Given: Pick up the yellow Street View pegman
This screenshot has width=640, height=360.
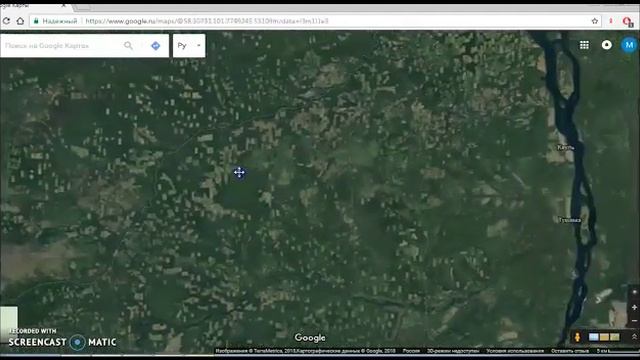Looking at the screenshot, I should [x=577, y=337].
